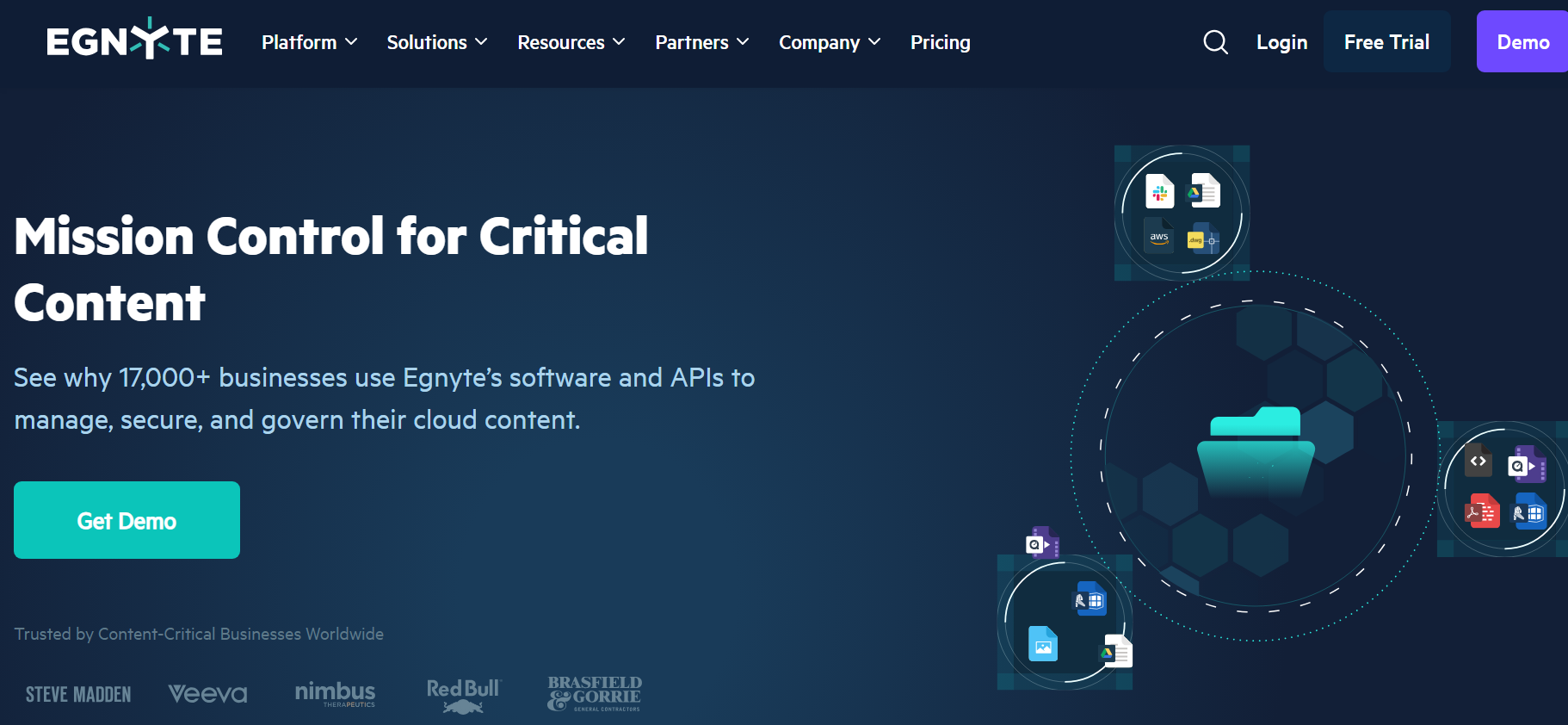Click the red PDF file icon
1568x725 pixels.
point(1483,511)
